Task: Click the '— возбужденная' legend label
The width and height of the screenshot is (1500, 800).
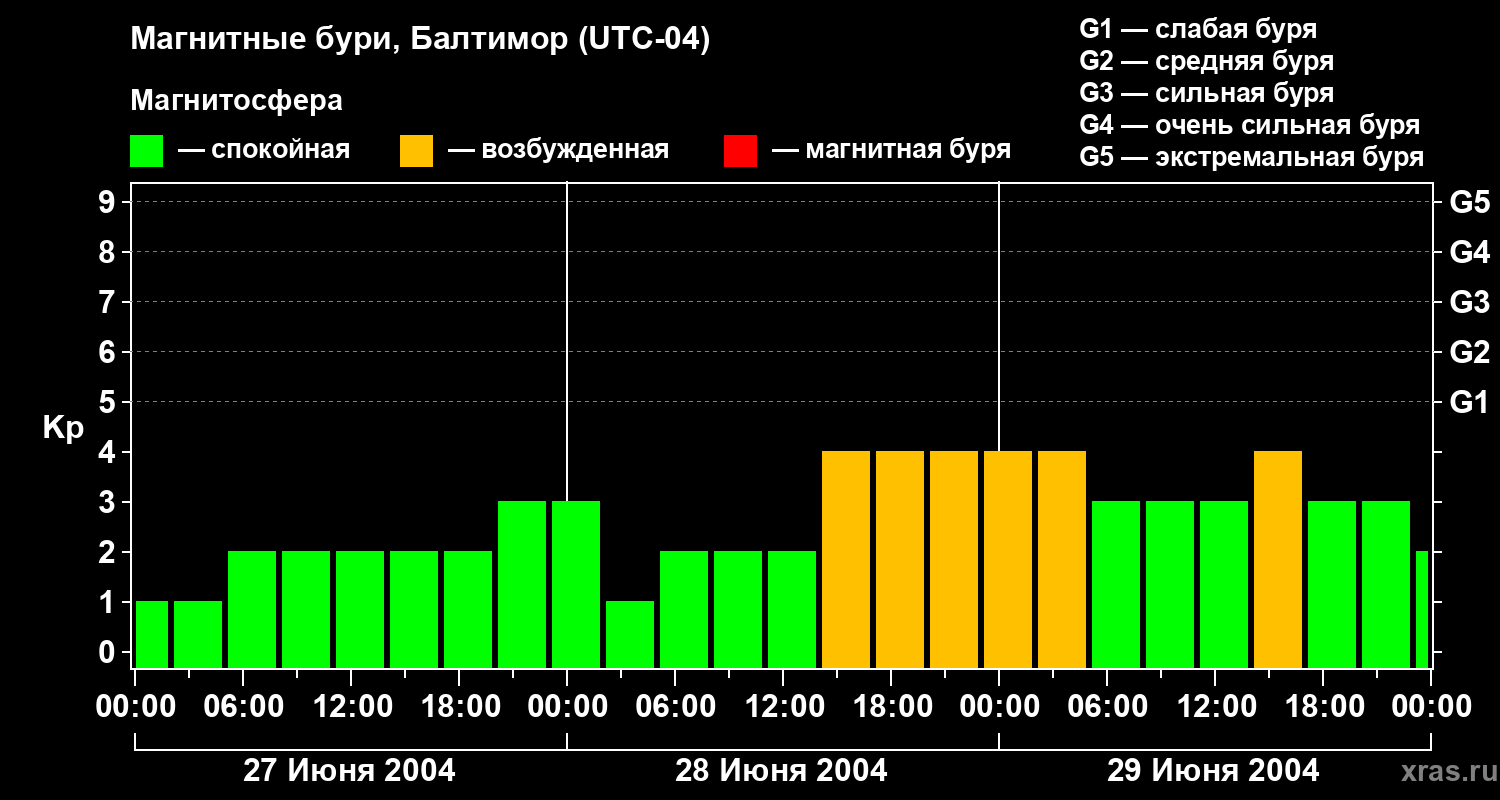Action: click(x=558, y=150)
